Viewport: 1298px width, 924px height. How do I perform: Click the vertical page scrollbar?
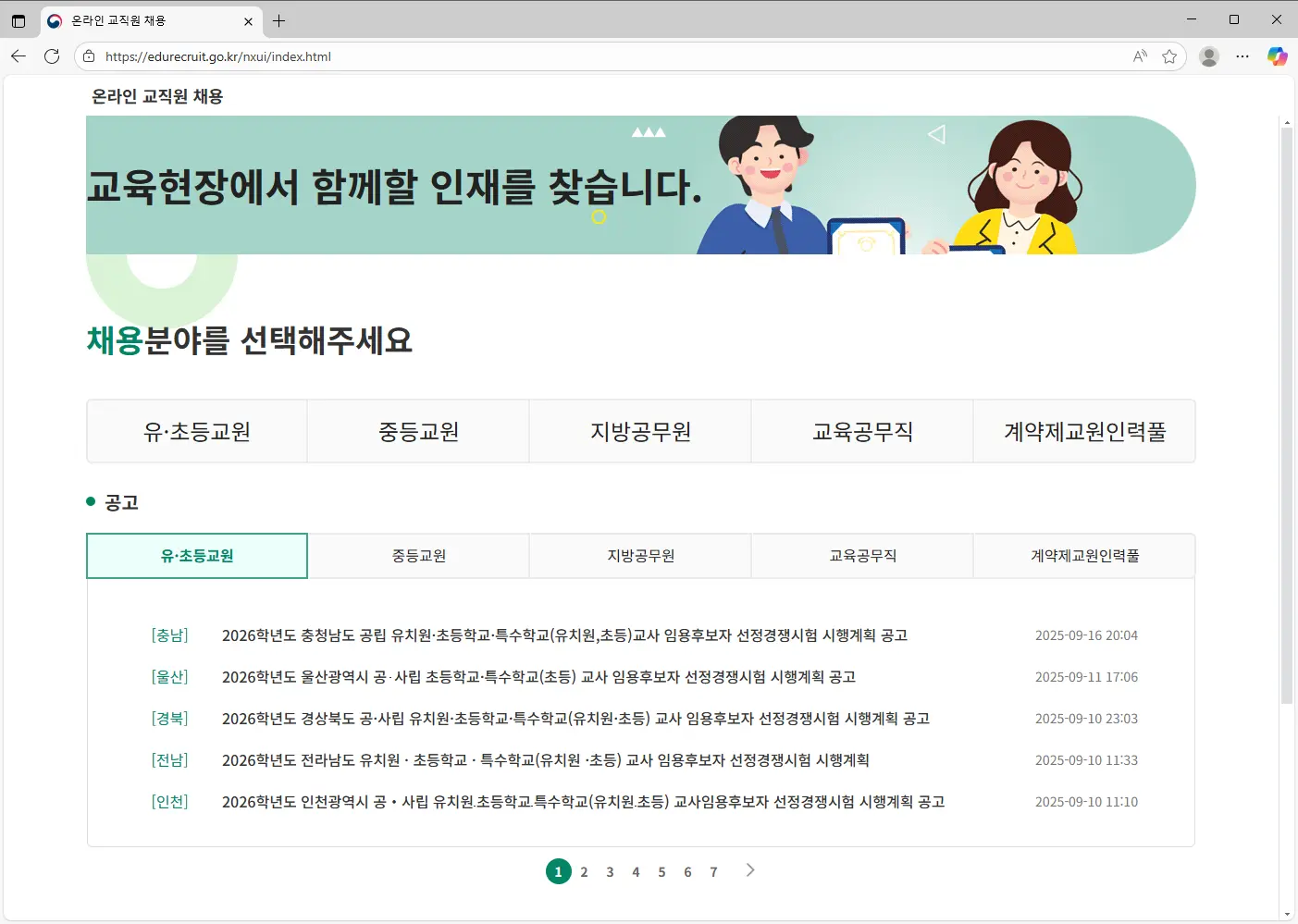1286,416
